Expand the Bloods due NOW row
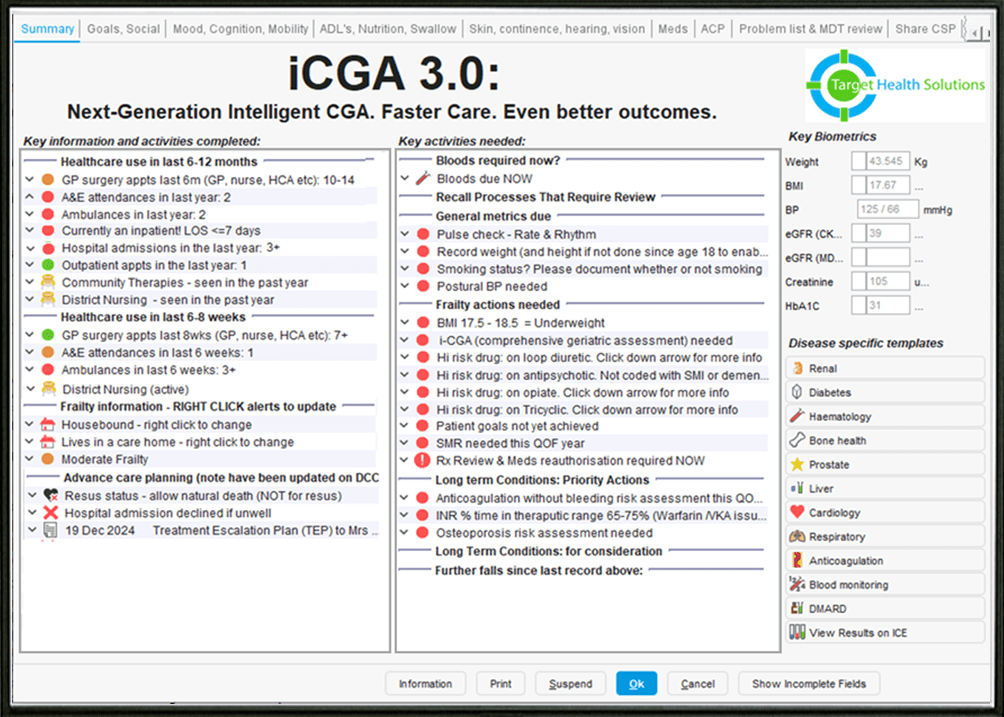The width and height of the screenshot is (1004, 717). (x=405, y=179)
